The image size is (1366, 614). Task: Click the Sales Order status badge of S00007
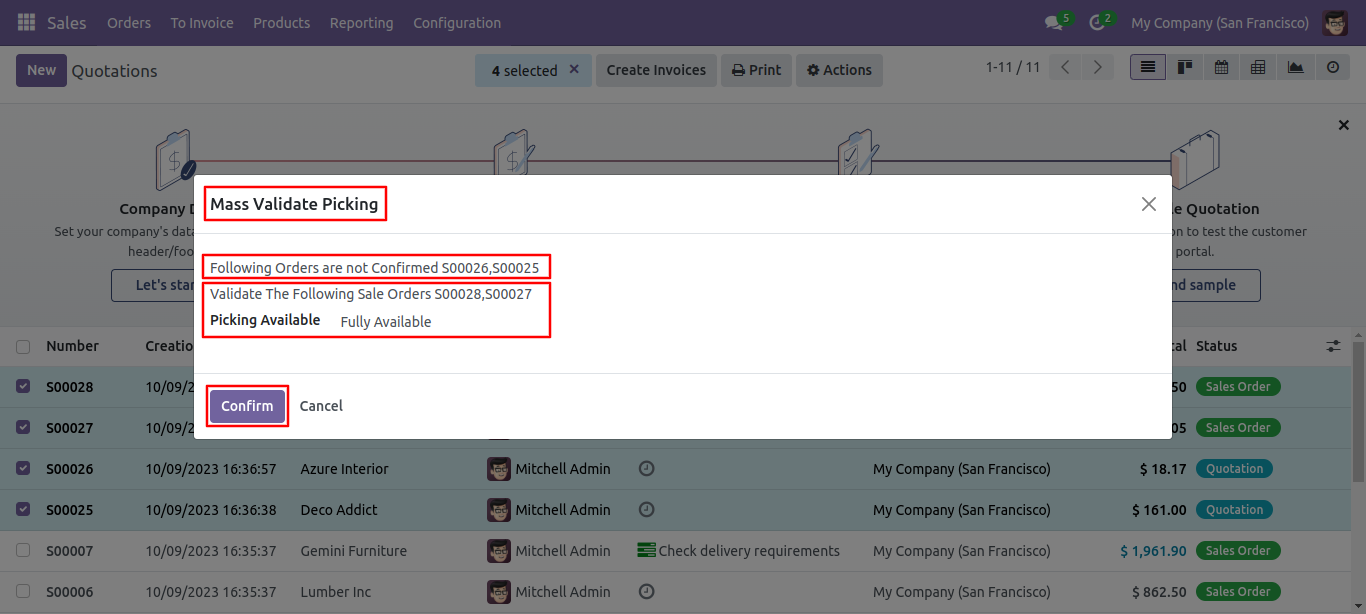tap(1238, 550)
